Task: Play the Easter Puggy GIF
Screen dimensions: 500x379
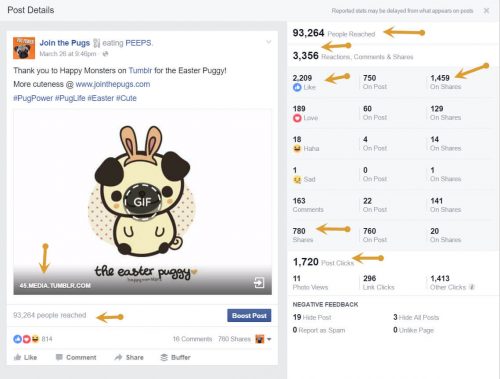Action: click(142, 202)
